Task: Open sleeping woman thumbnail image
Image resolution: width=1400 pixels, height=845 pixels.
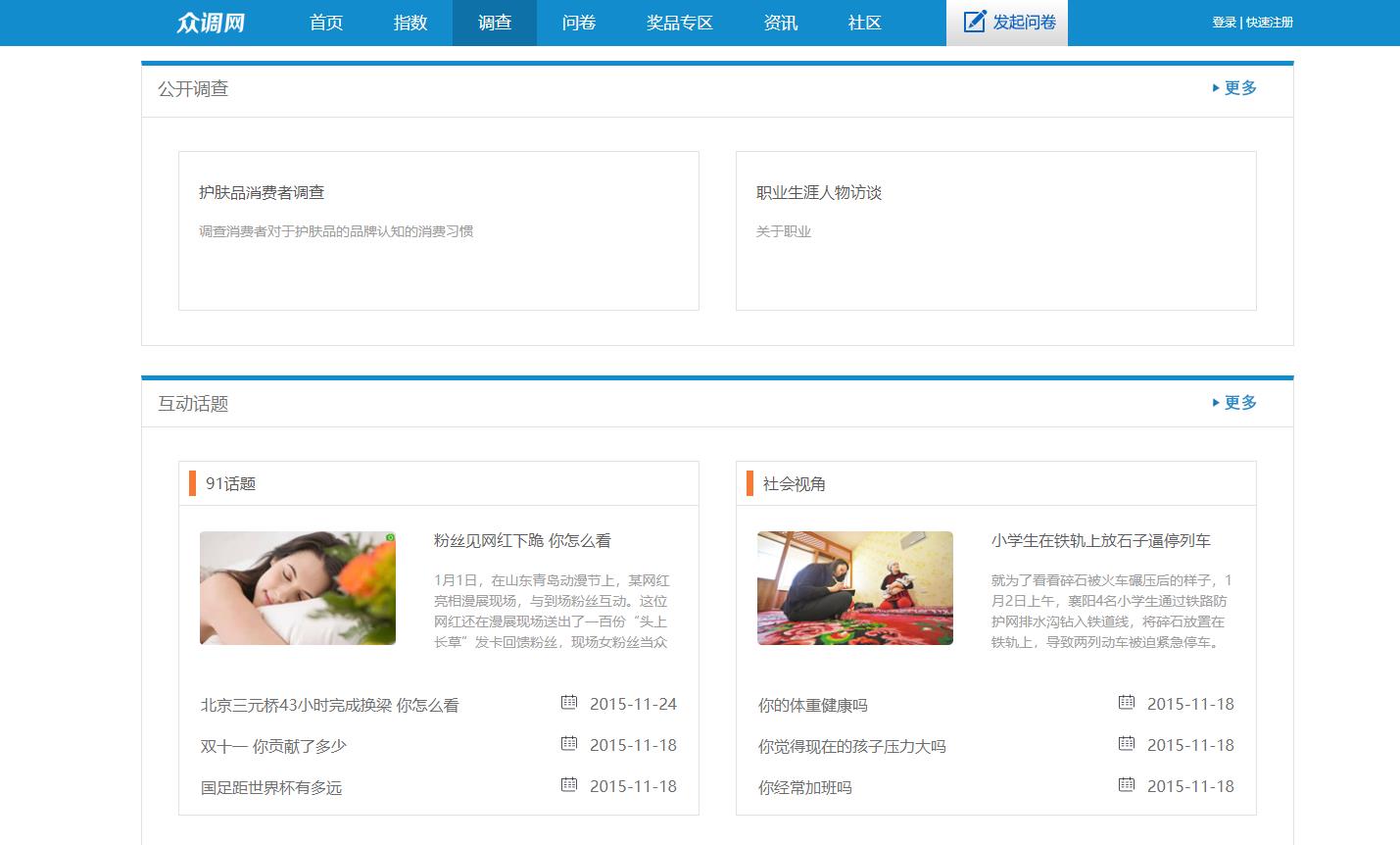Action: (x=298, y=588)
